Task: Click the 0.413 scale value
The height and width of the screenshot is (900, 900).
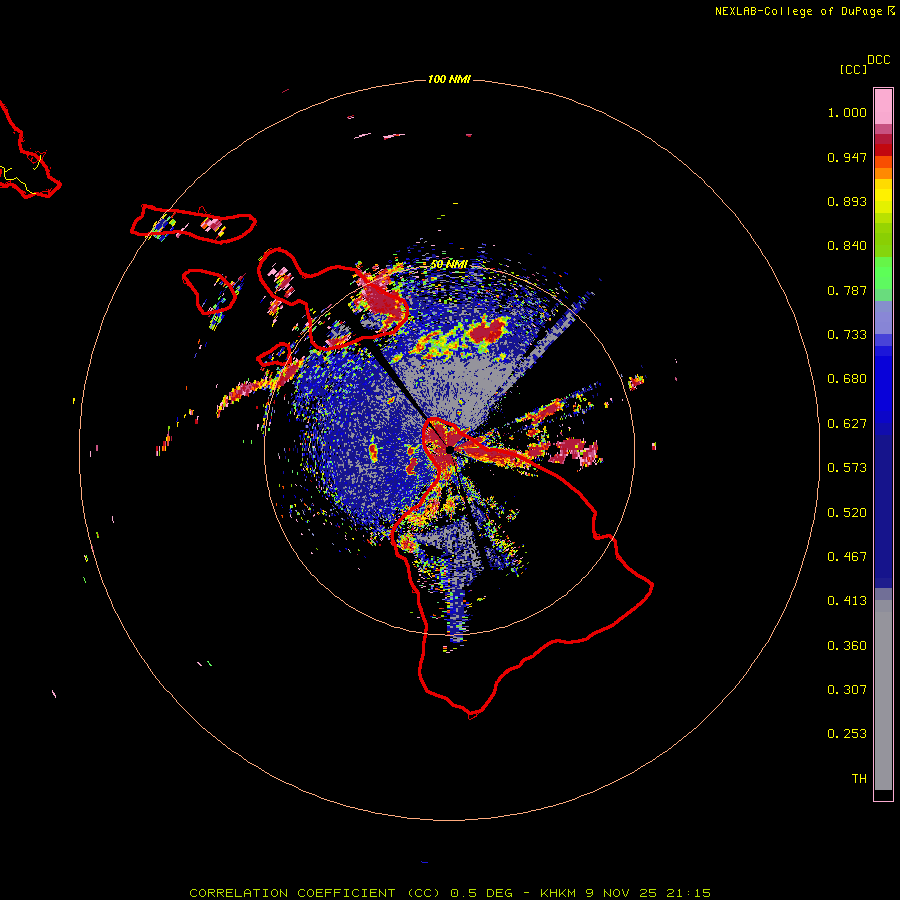Action: click(x=847, y=601)
